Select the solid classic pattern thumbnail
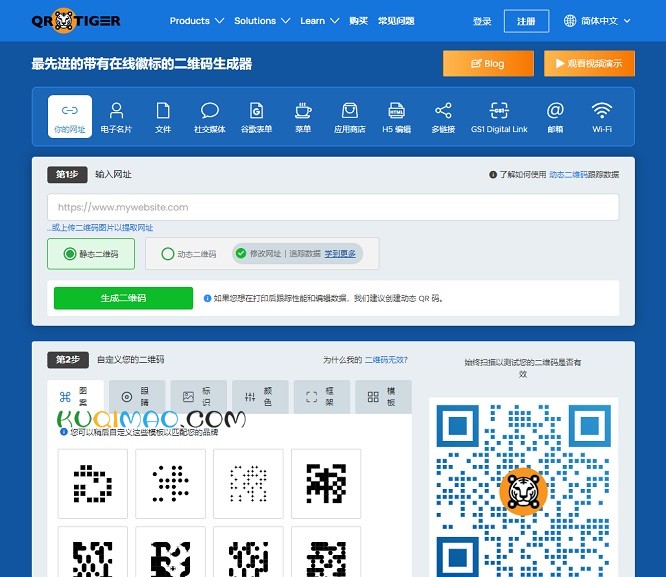The height and width of the screenshot is (577, 666). point(326,484)
